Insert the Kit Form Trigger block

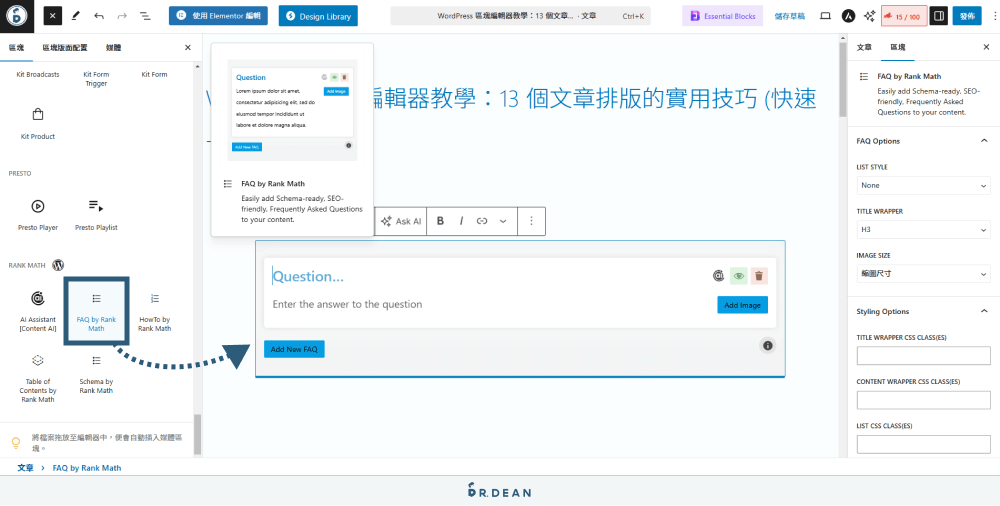pyautogui.click(x=96, y=78)
